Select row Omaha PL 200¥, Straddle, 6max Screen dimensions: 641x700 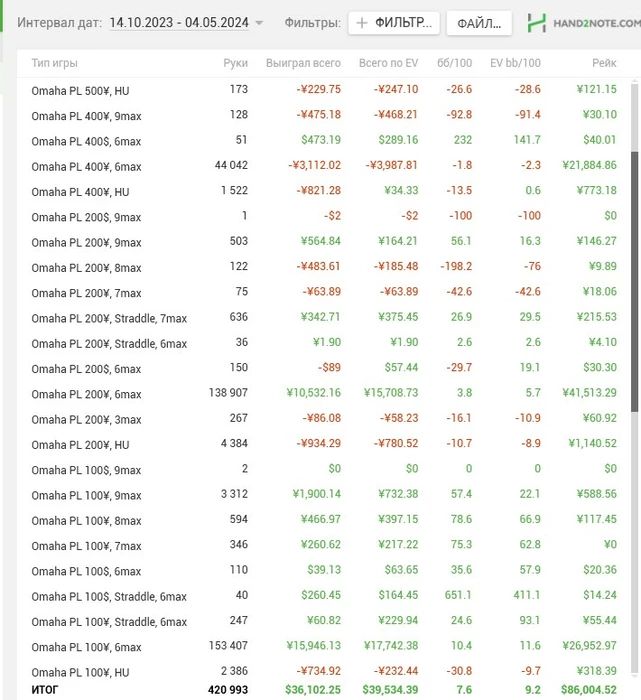[x=324, y=343]
